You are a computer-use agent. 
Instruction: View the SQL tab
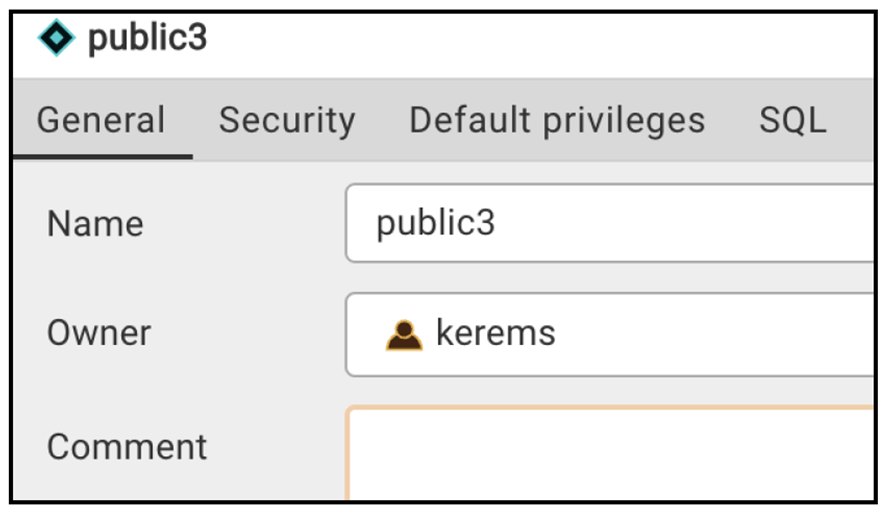tap(792, 120)
